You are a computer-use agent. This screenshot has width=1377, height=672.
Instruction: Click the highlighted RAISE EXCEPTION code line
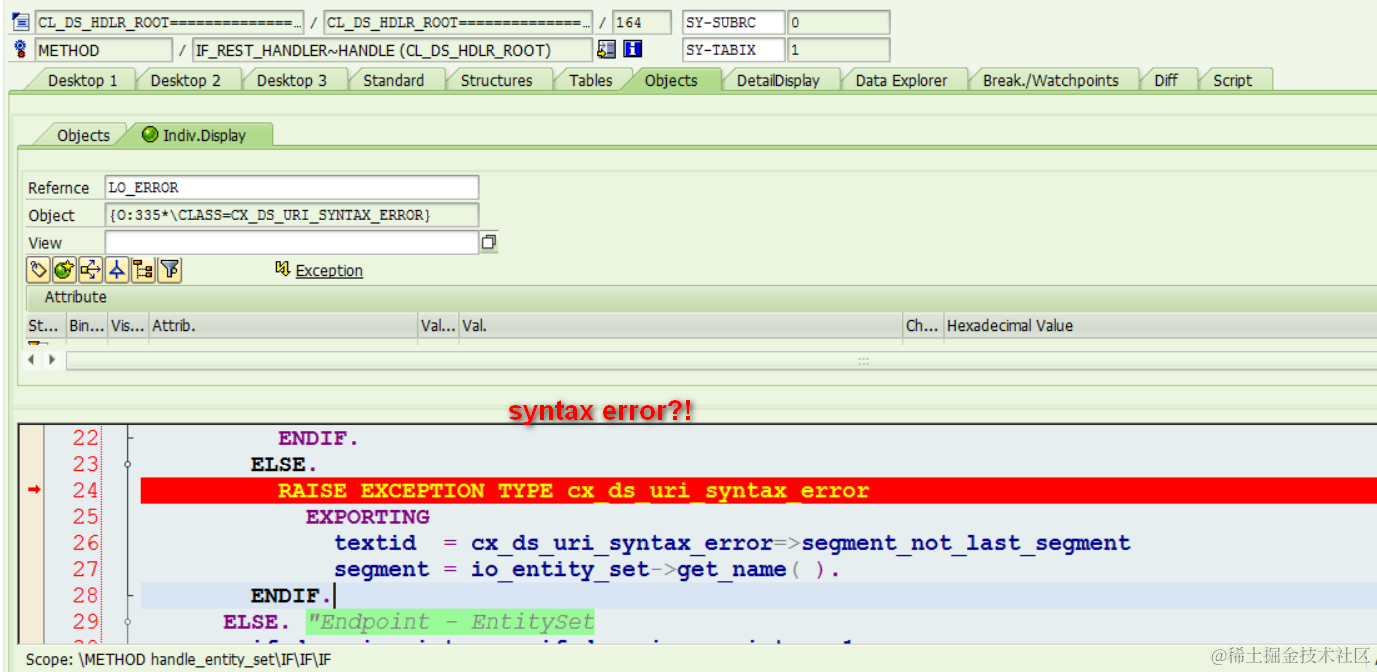[758, 490]
